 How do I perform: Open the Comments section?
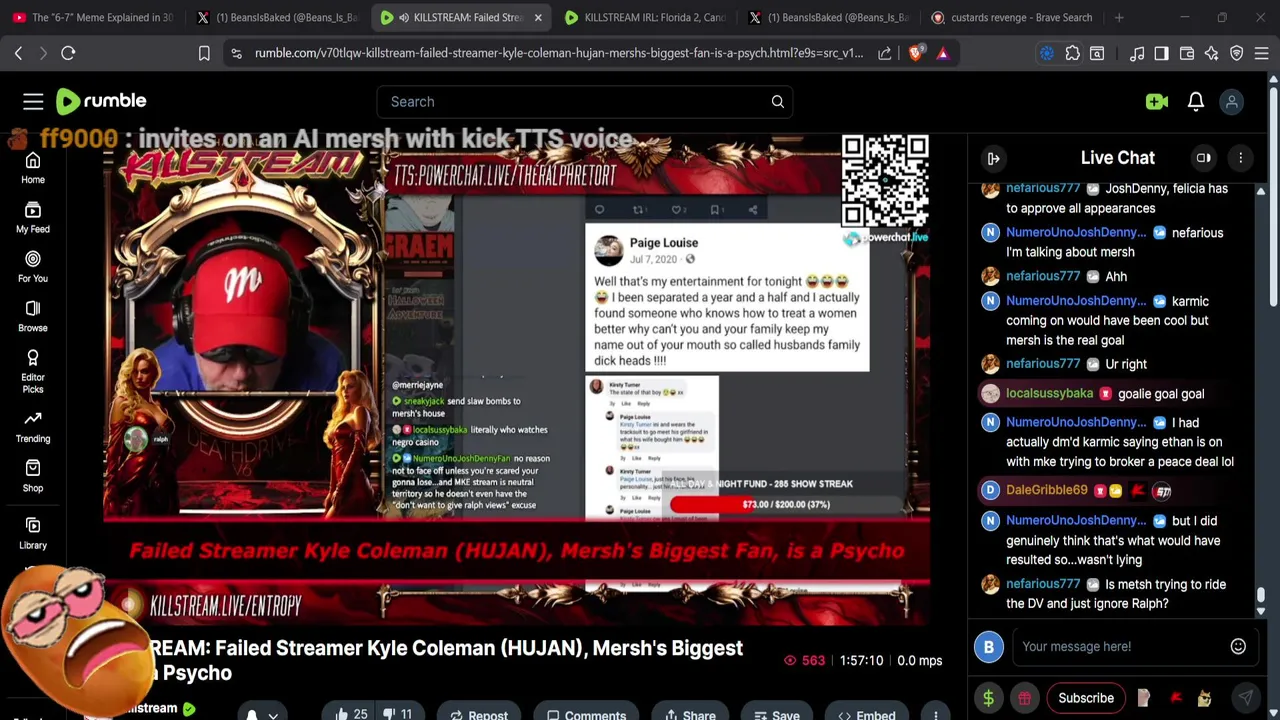coord(586,714)
